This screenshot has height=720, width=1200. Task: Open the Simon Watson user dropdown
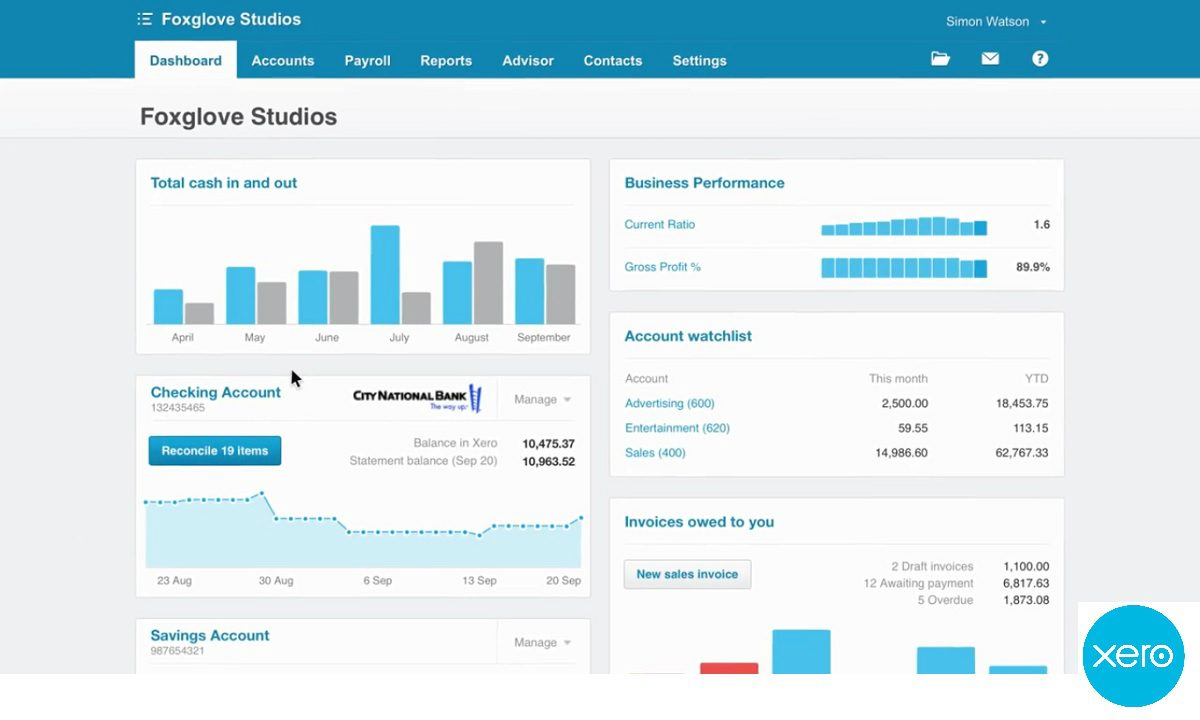(986, 21)
